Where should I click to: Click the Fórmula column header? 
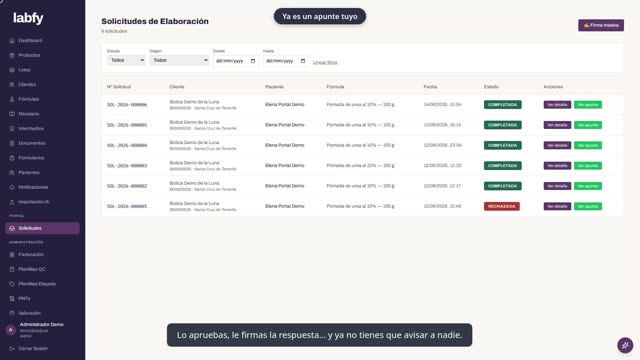tap(335, 87)
